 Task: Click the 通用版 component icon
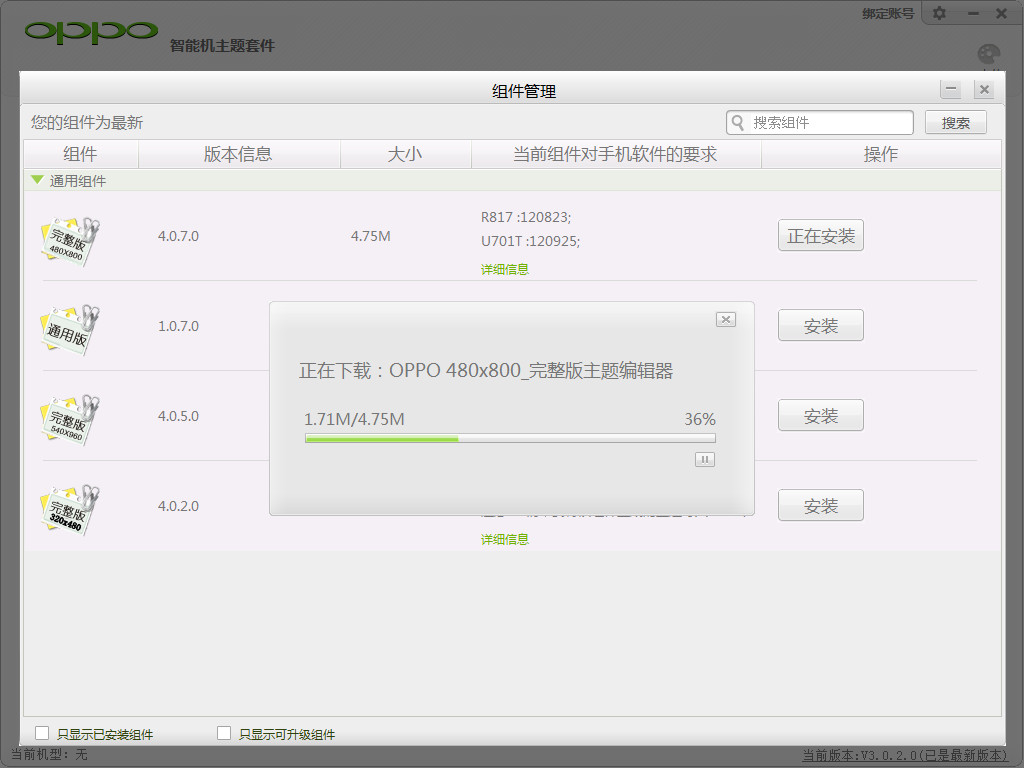click(x=69, y=330)
